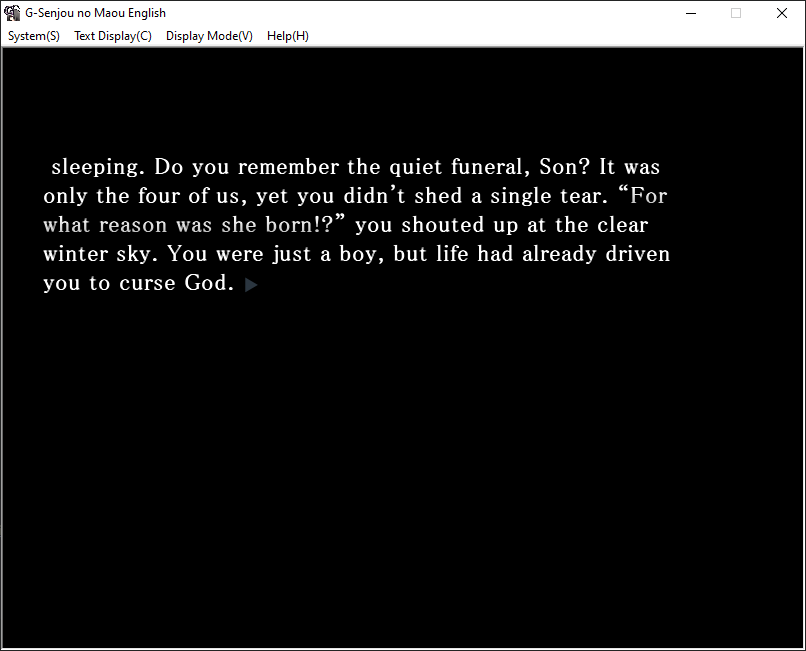
Task: Click the window title 'G-Senjou no Maou English'
Action: point(96,13)
